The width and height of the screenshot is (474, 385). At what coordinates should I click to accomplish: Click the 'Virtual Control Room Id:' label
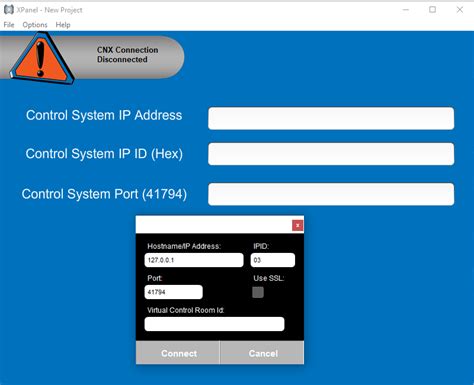186,310
